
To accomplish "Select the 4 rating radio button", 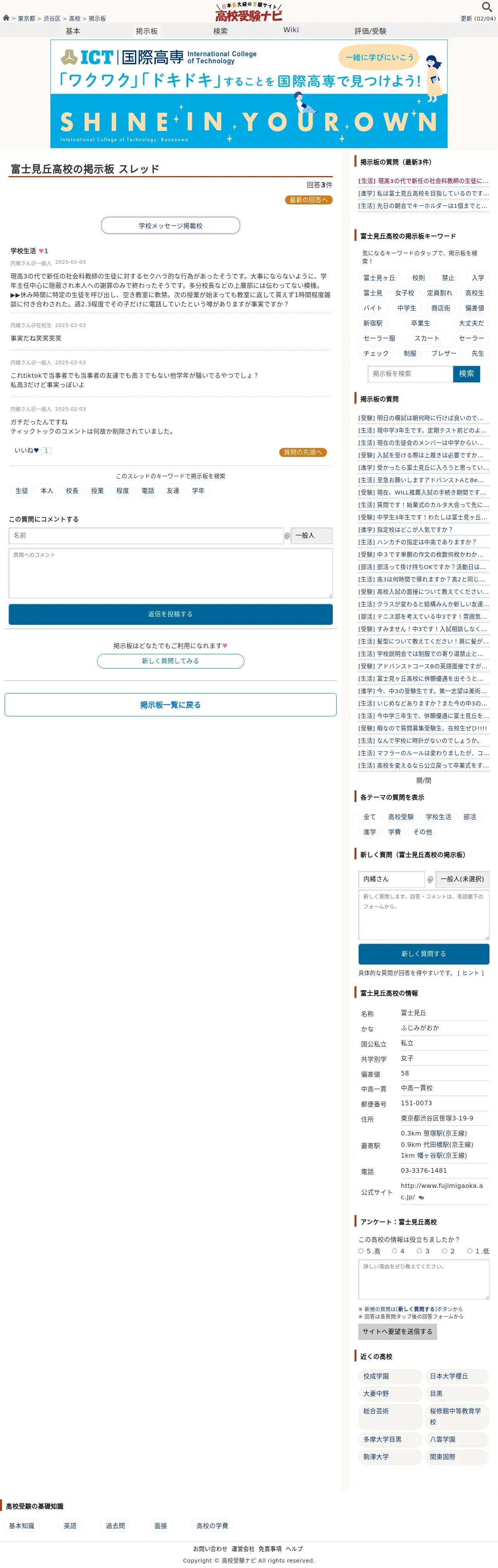I will [x=394, y=1251].
